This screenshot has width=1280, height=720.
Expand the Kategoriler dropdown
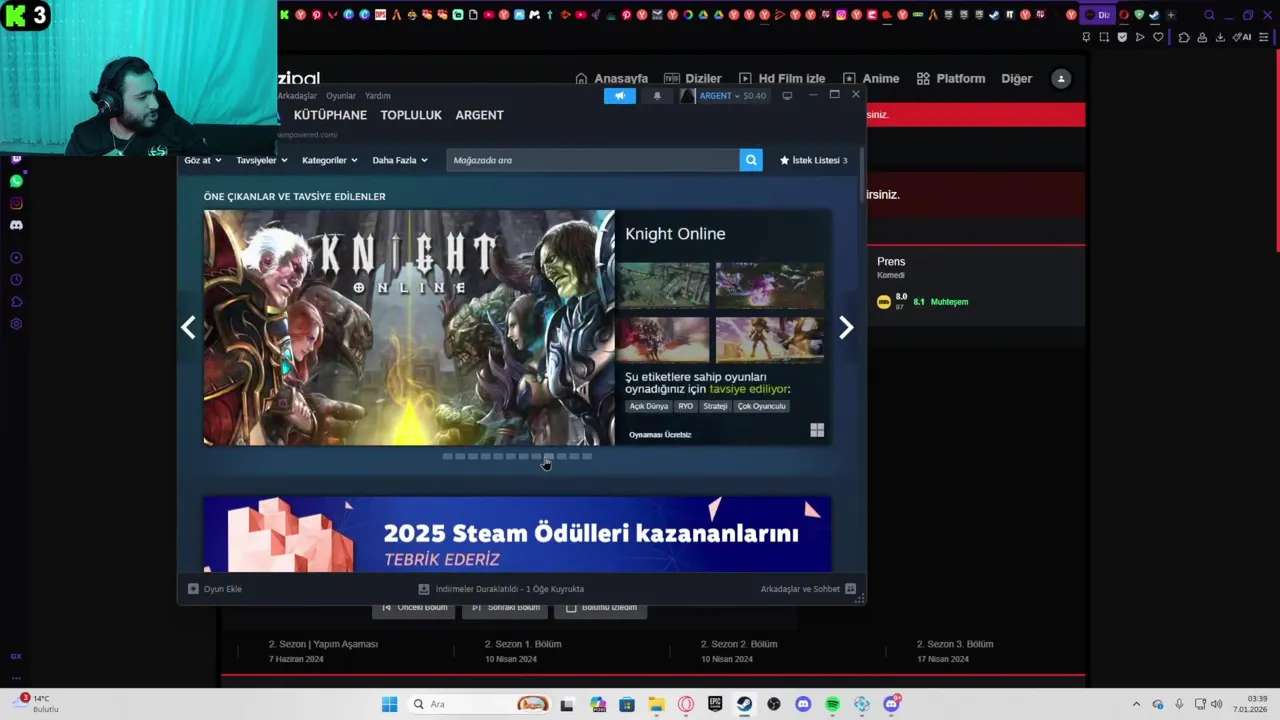coord(329,160)
